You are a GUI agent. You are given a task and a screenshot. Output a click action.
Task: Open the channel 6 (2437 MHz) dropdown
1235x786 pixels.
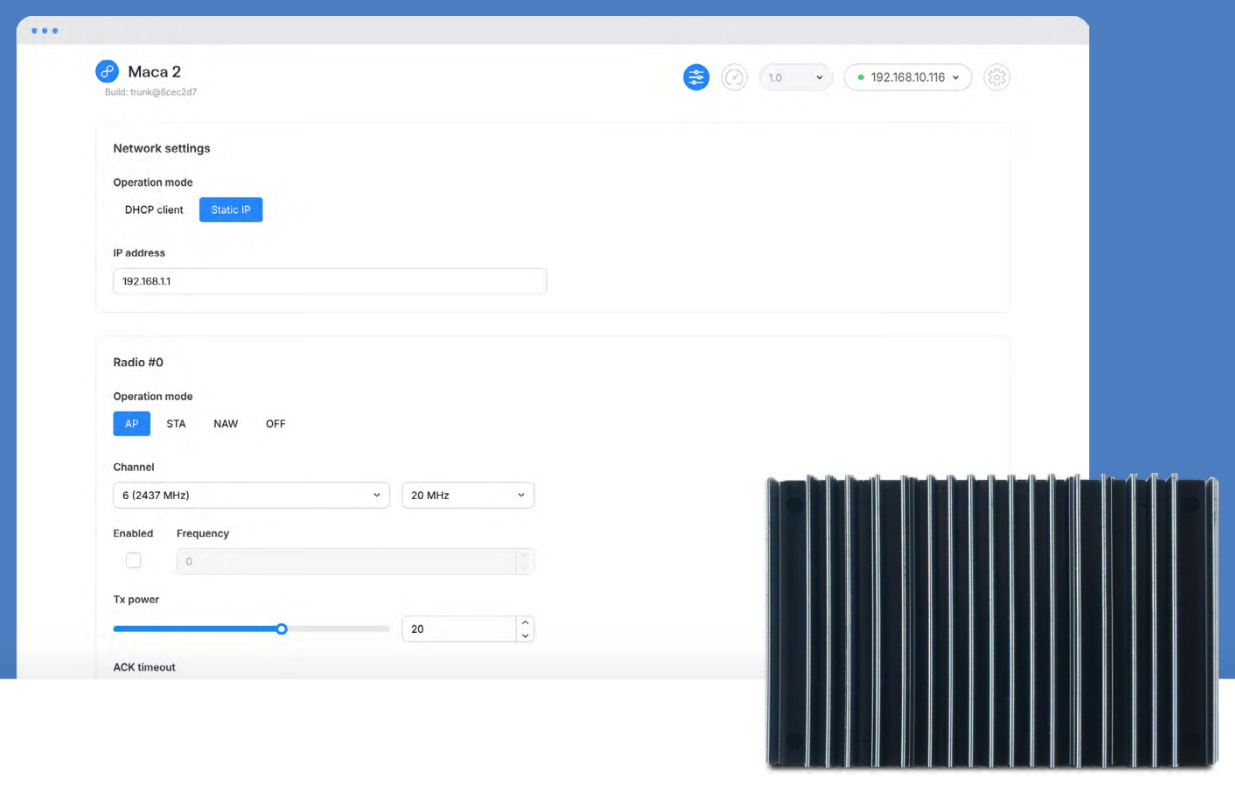[251, 495]
